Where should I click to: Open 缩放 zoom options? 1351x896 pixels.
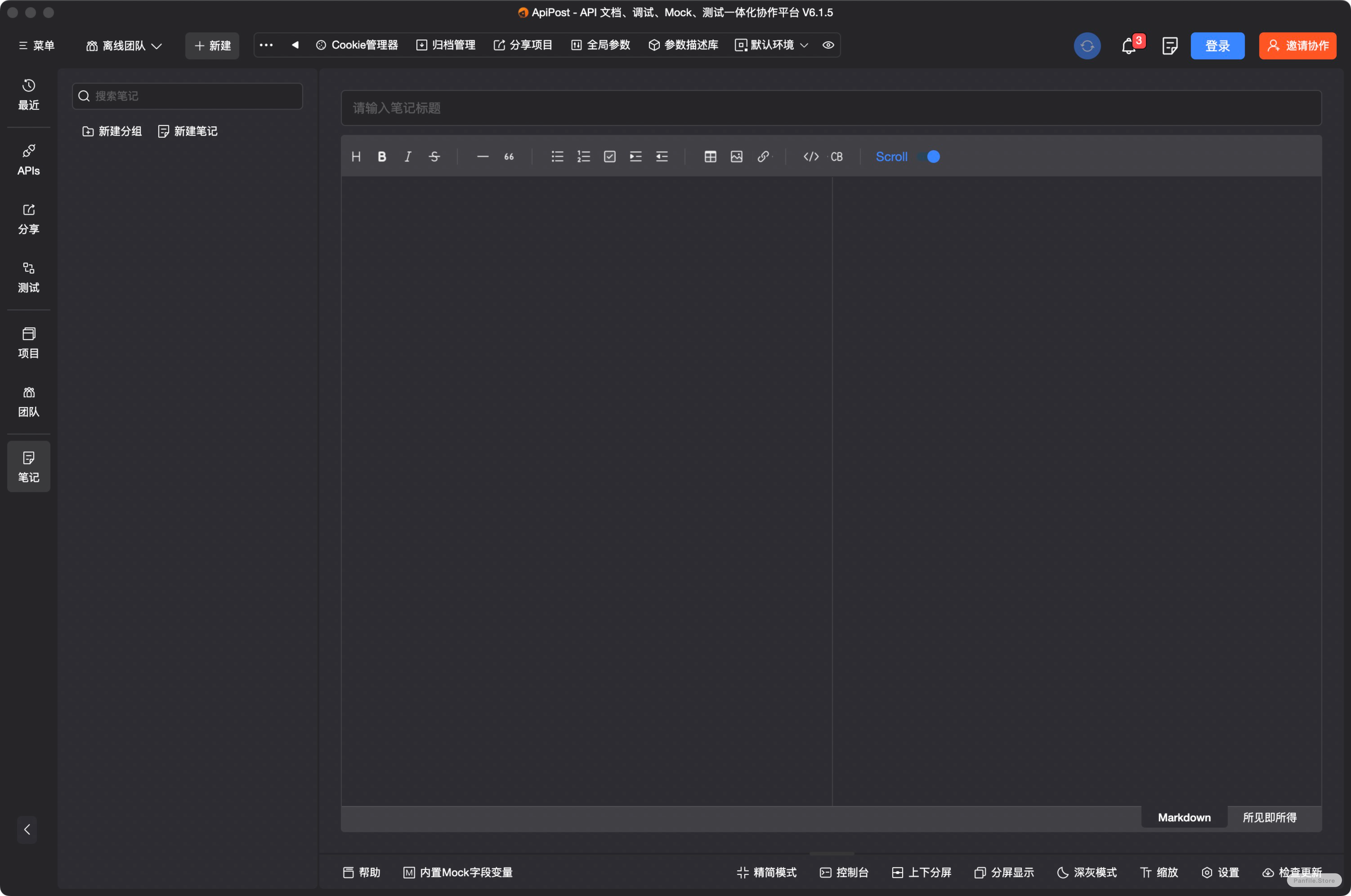[x=1159, y=873]
